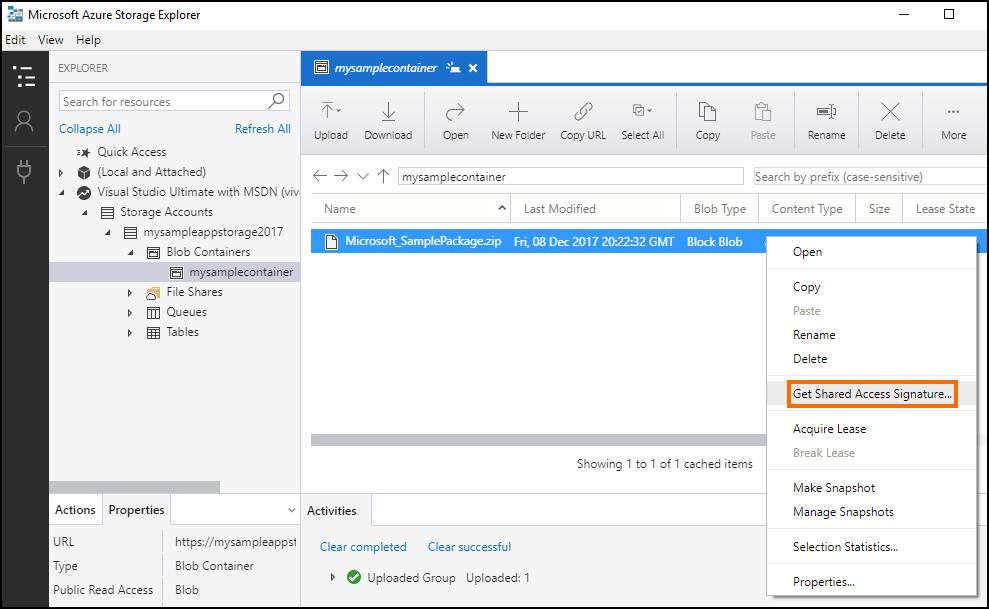Click the connect plug icon in the sidebar
989x609 pixels.
pyautogui.click(x=24, y=170)
